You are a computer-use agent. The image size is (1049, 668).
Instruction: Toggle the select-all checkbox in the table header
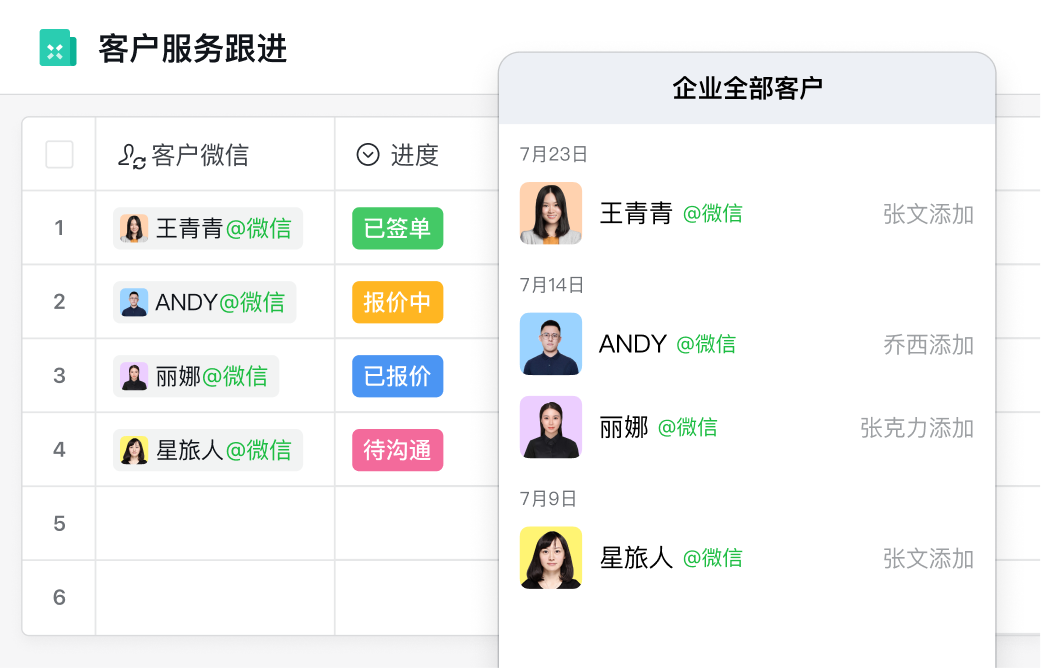58,153
